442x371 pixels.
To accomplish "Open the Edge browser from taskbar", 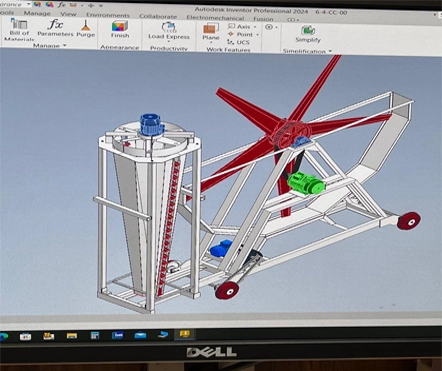I will (4, 336).
